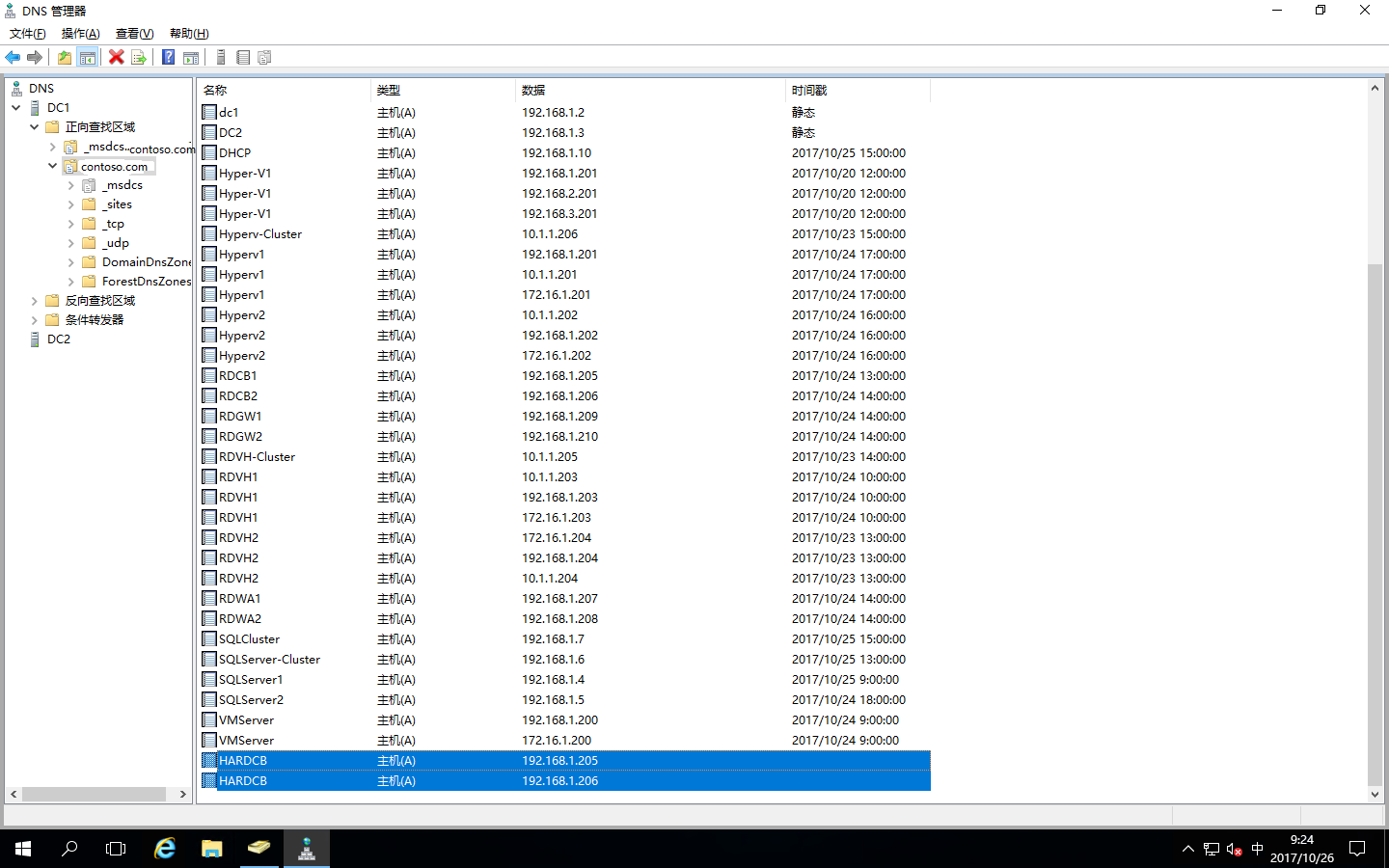Image resolution: width=1389 pixels, height=868 pixels.
Task: Open the 查看(V) menu
Action: point(135,34)
